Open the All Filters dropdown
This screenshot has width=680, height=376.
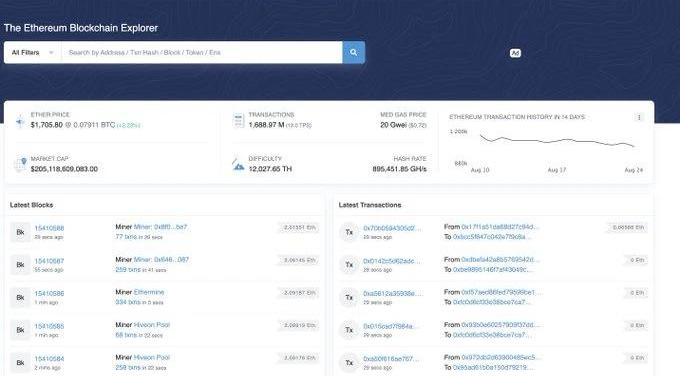[33, 52]
